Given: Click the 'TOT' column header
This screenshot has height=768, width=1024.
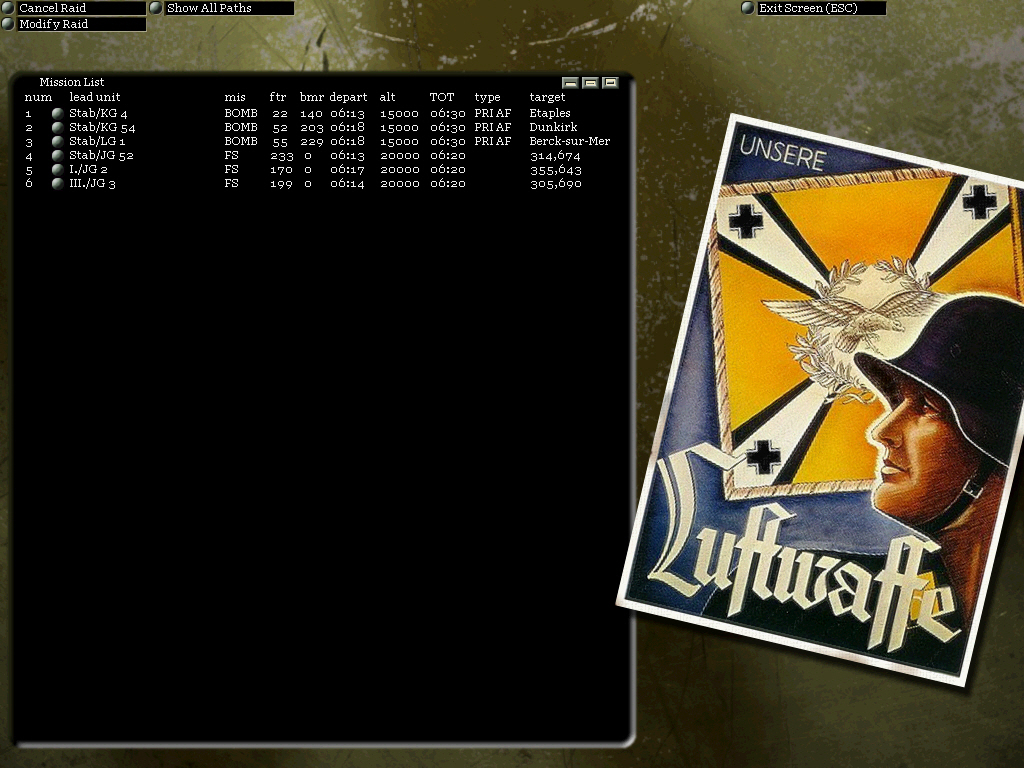Looking at the screenshot, I should point(441,97).
